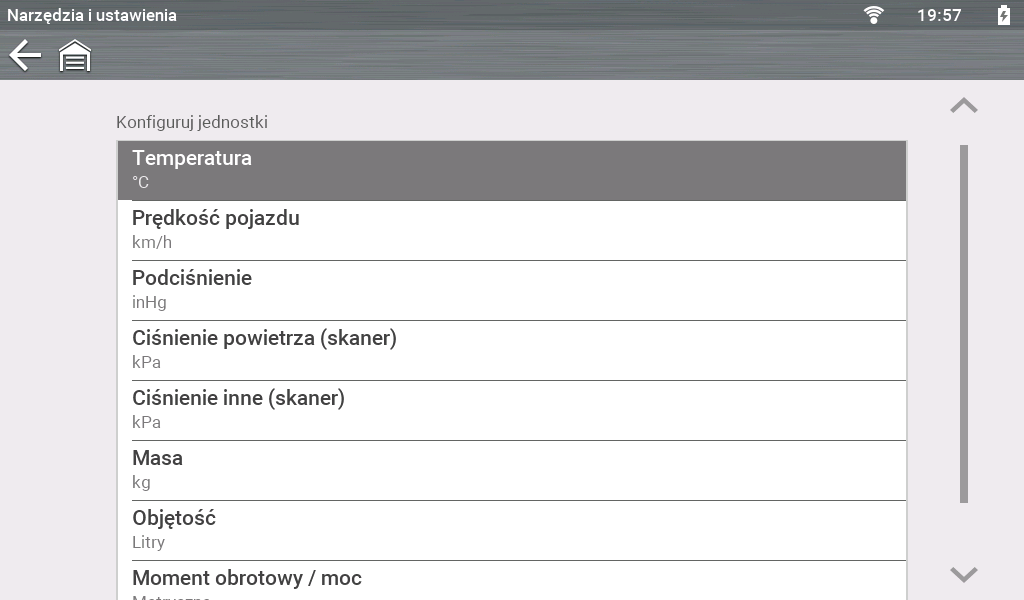Click the Wi-Fi status icon

[874, 15]
